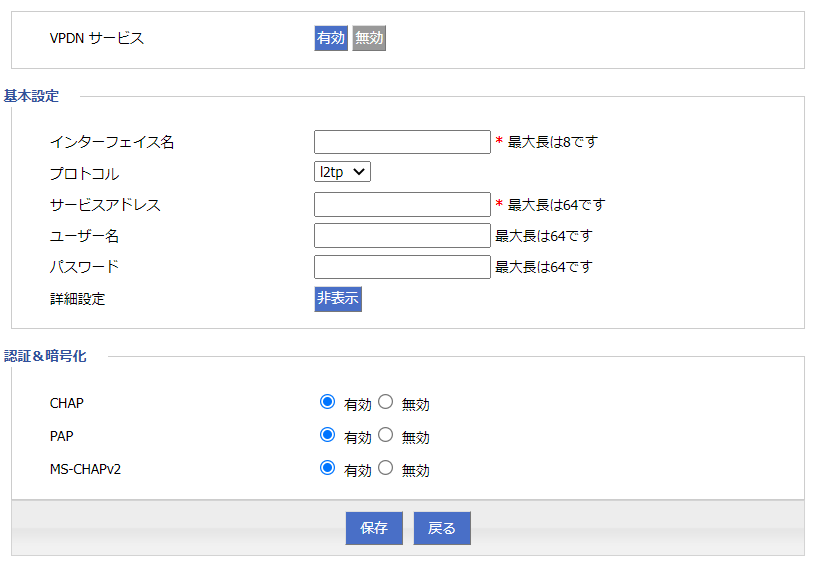This screenshot has width=817, height=567.
Task: Click the 認証＆暗号化 section heading
Action: coord(46,356)
